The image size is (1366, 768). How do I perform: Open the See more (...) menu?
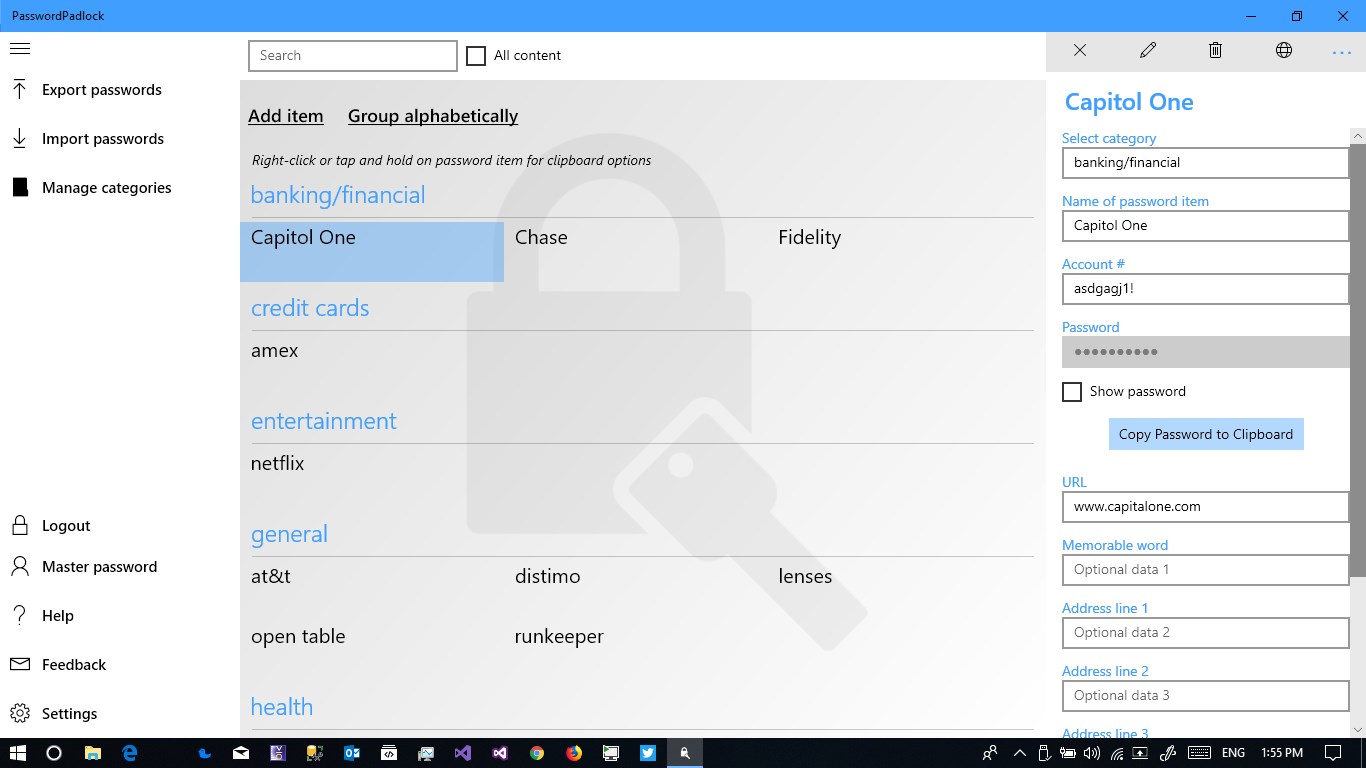click(1341, 49)
